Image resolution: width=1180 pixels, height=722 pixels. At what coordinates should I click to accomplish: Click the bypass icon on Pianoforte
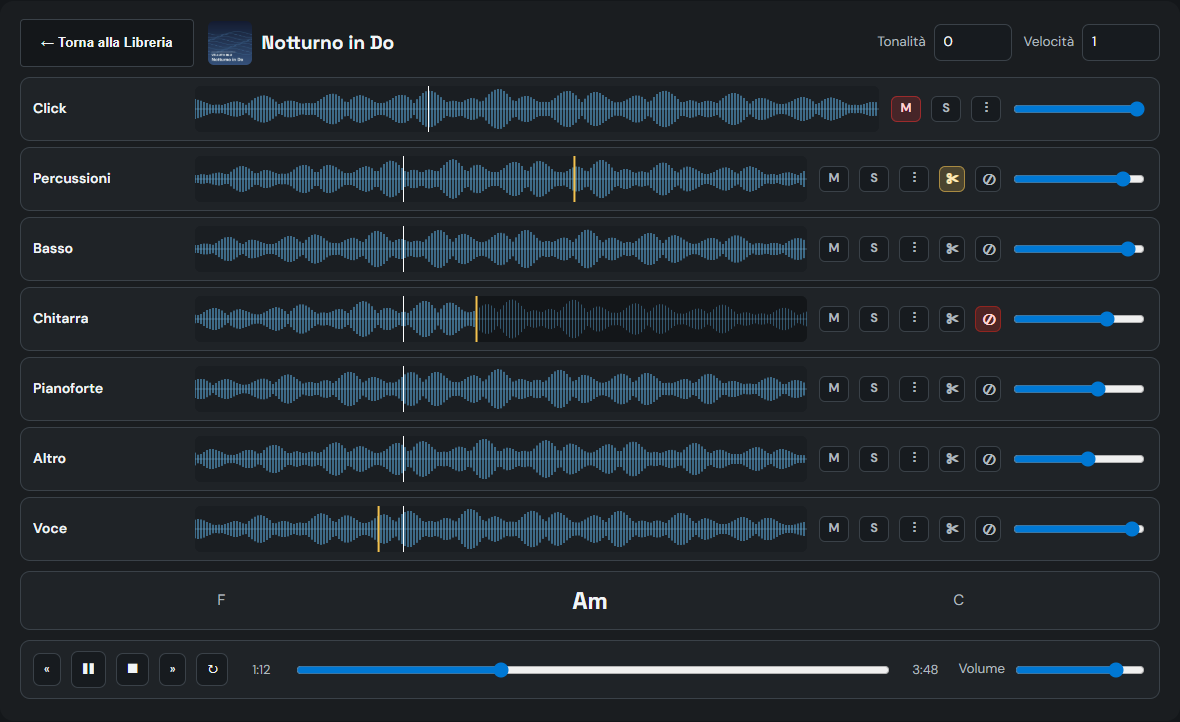click(988, 388)
